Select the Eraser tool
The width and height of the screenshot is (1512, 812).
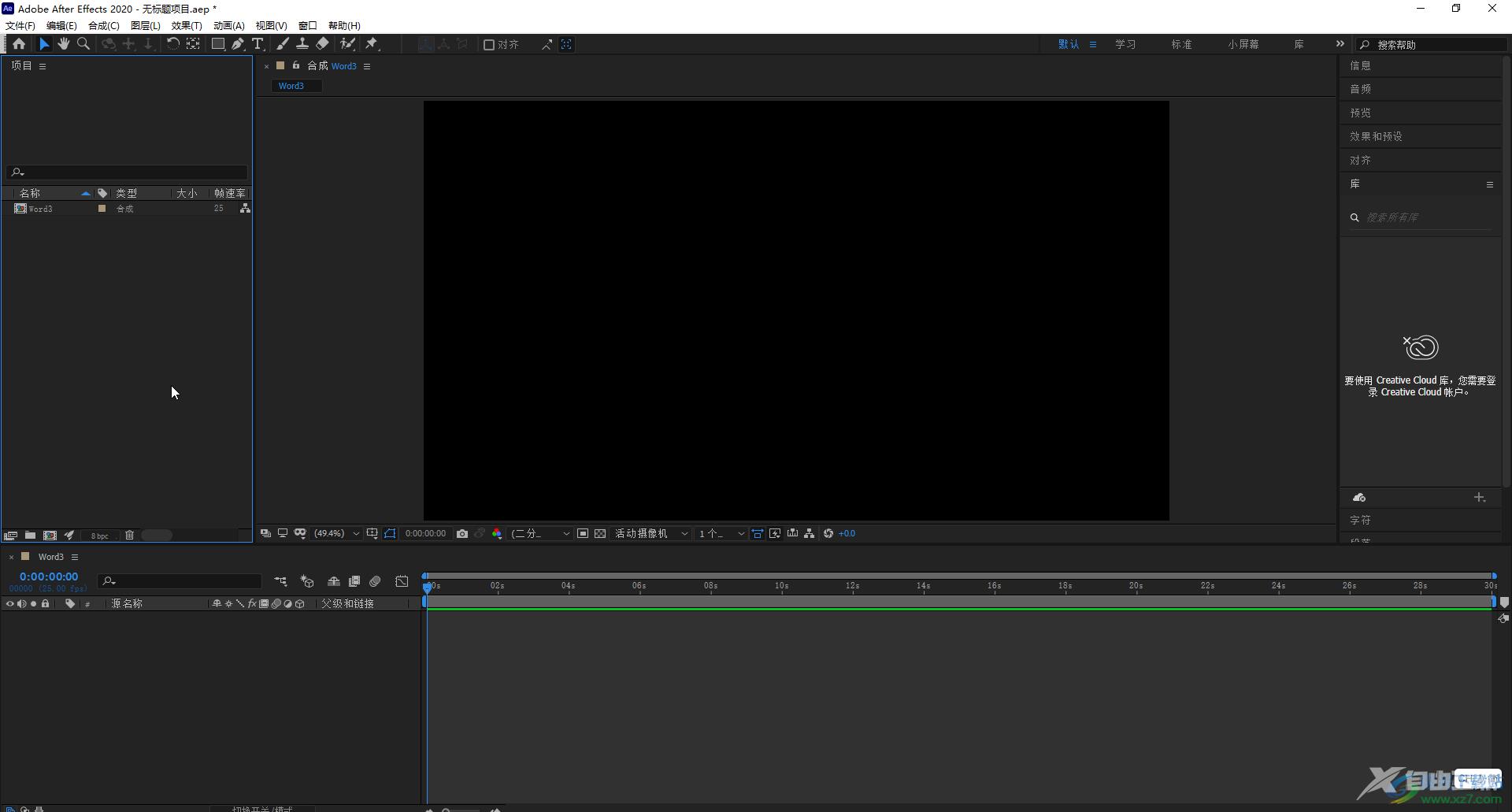click(322, 44)
